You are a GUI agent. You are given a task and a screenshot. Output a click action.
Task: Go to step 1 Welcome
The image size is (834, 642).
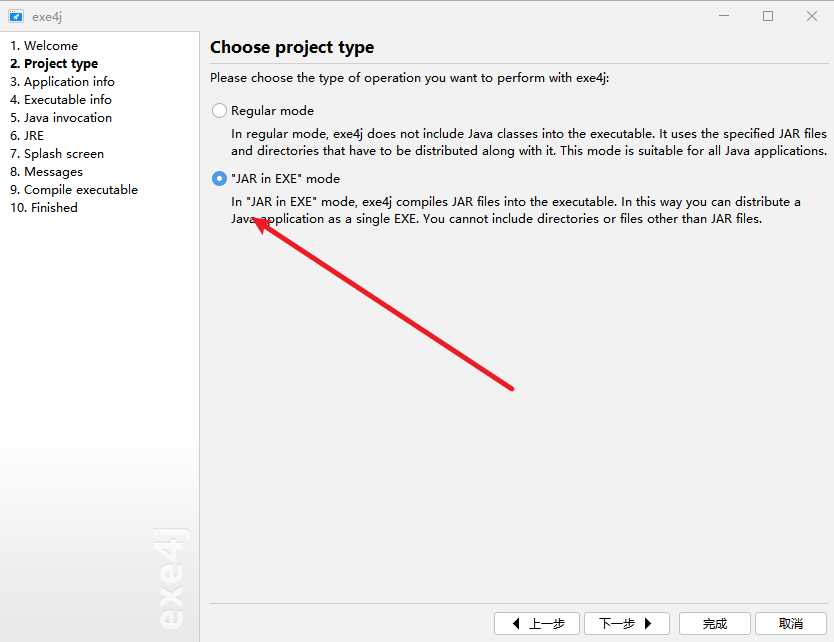click(x=44, y=46)
